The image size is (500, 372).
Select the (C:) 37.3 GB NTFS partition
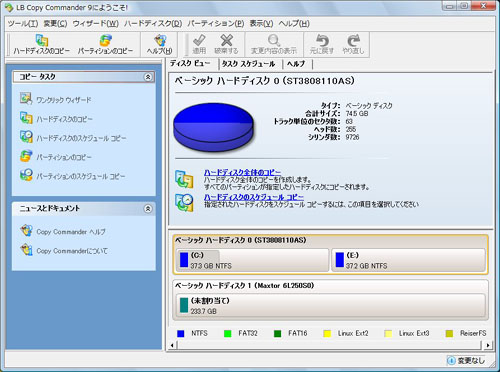pos(253,260)
